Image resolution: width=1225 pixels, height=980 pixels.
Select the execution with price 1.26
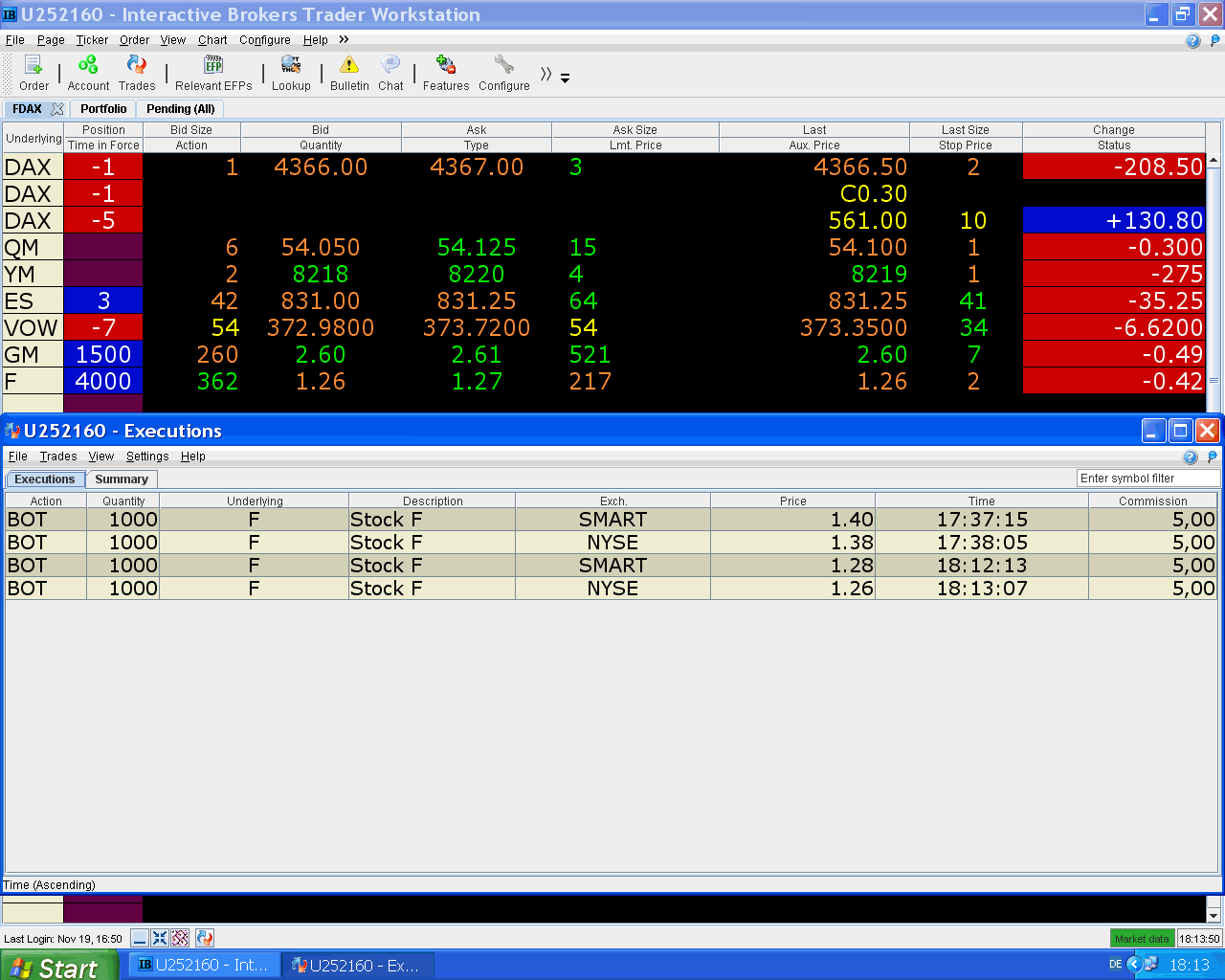point(612,589)
